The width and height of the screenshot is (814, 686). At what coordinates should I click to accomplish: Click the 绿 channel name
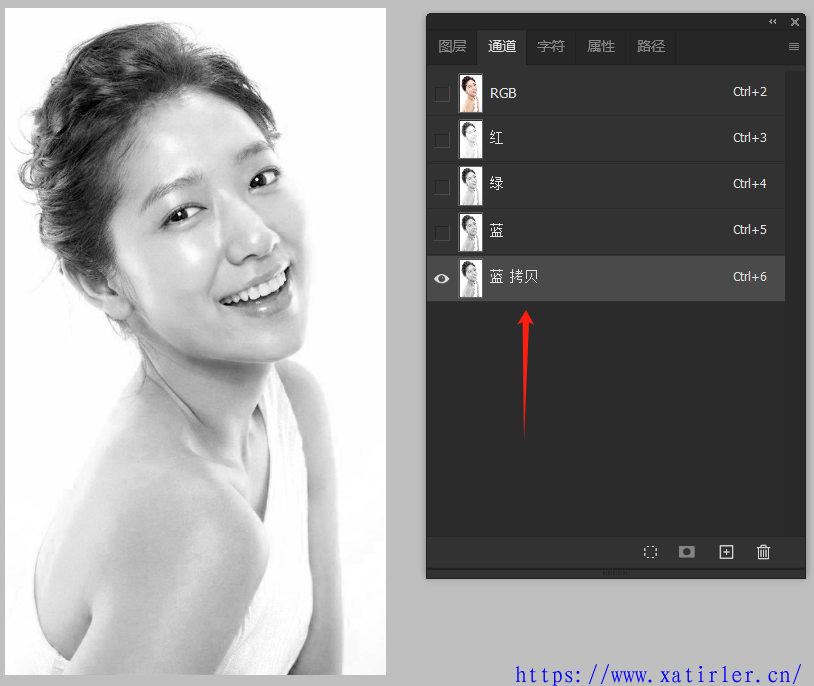coord(496,183)
